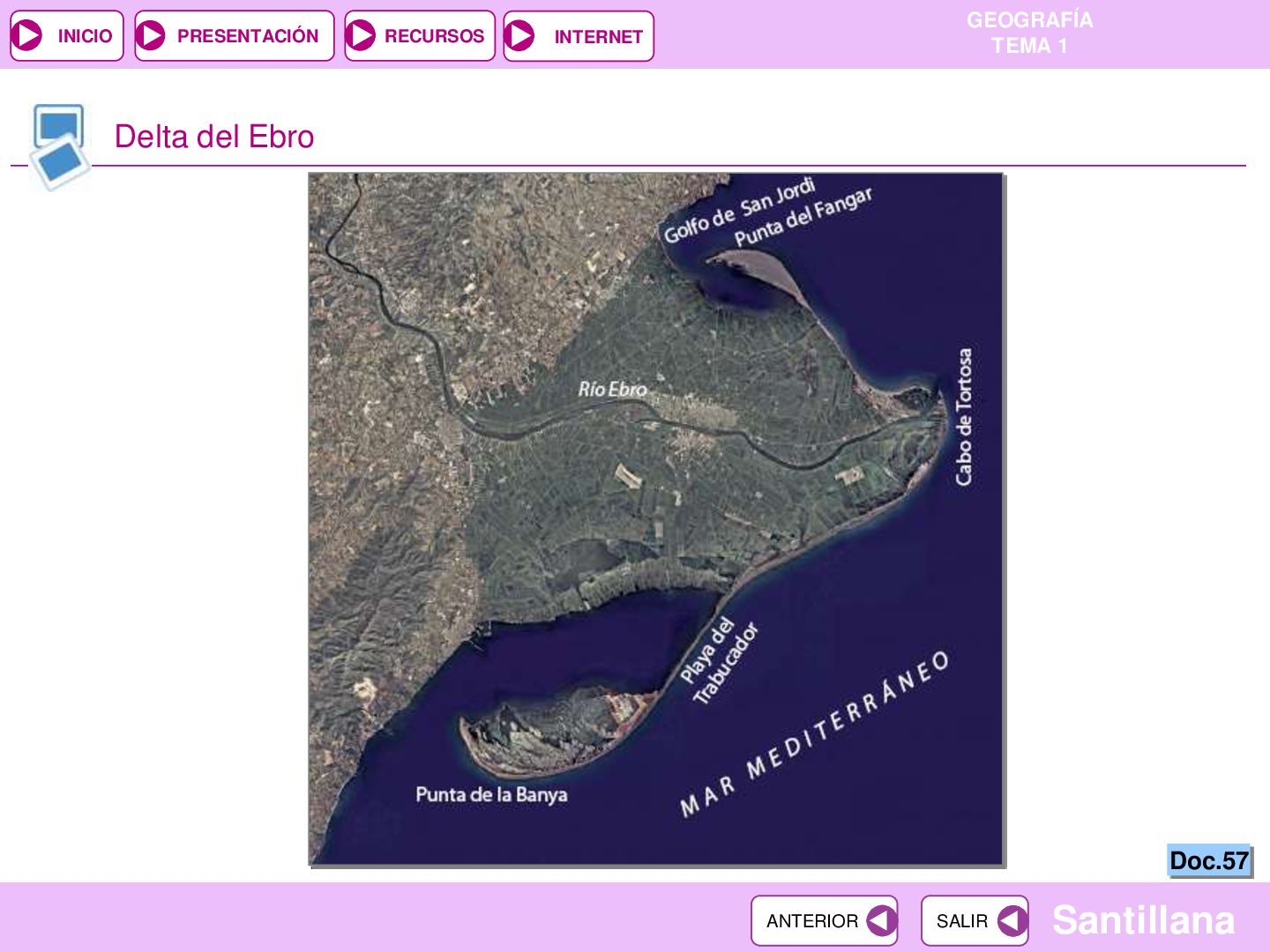Click the arrow icon next to PRESENTACIÓN
This screenshot has height=952, width=1270.
[x=151, y=36]
